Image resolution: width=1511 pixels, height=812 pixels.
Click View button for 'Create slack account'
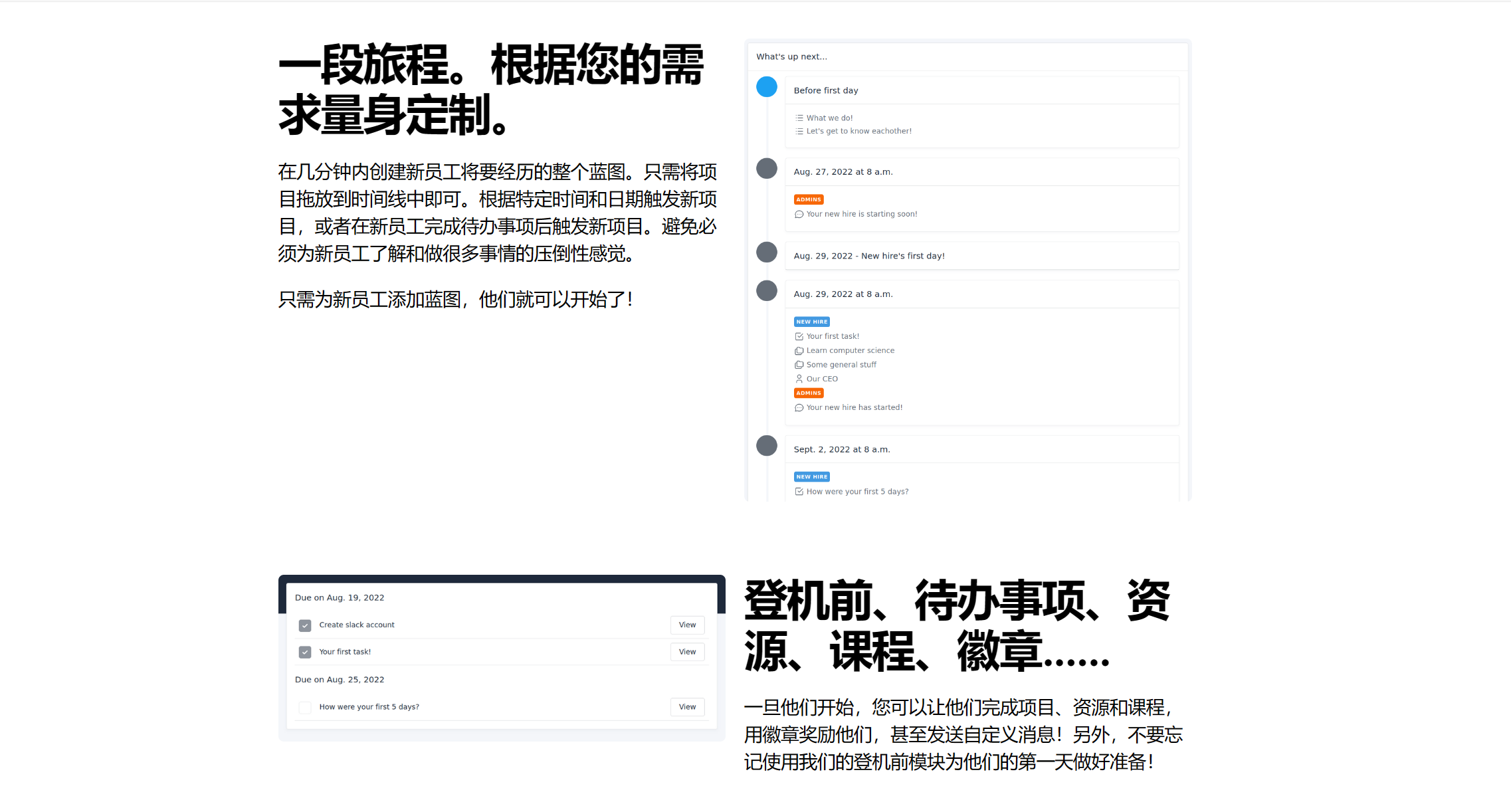[687, 625]
